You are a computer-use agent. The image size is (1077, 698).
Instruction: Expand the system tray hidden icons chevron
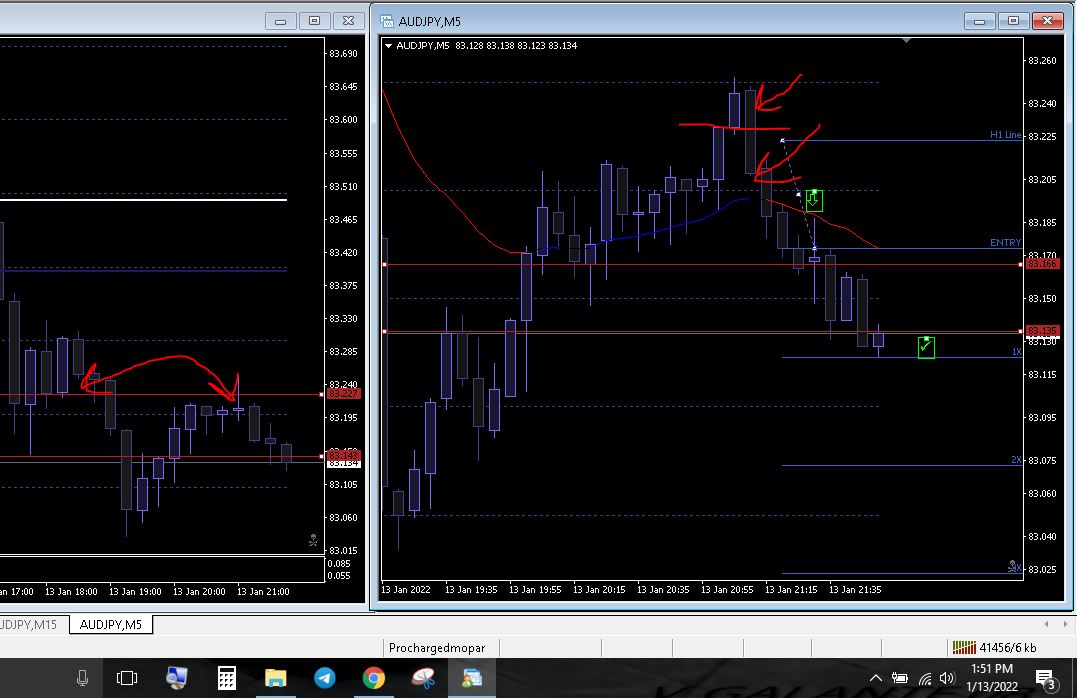click(x=876, y=678)
